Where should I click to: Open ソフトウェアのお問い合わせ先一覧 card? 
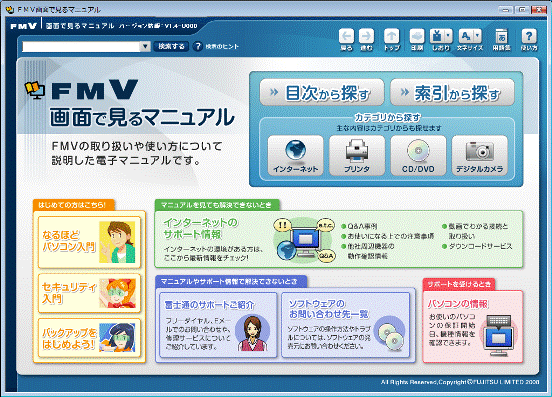click(345, 325)
